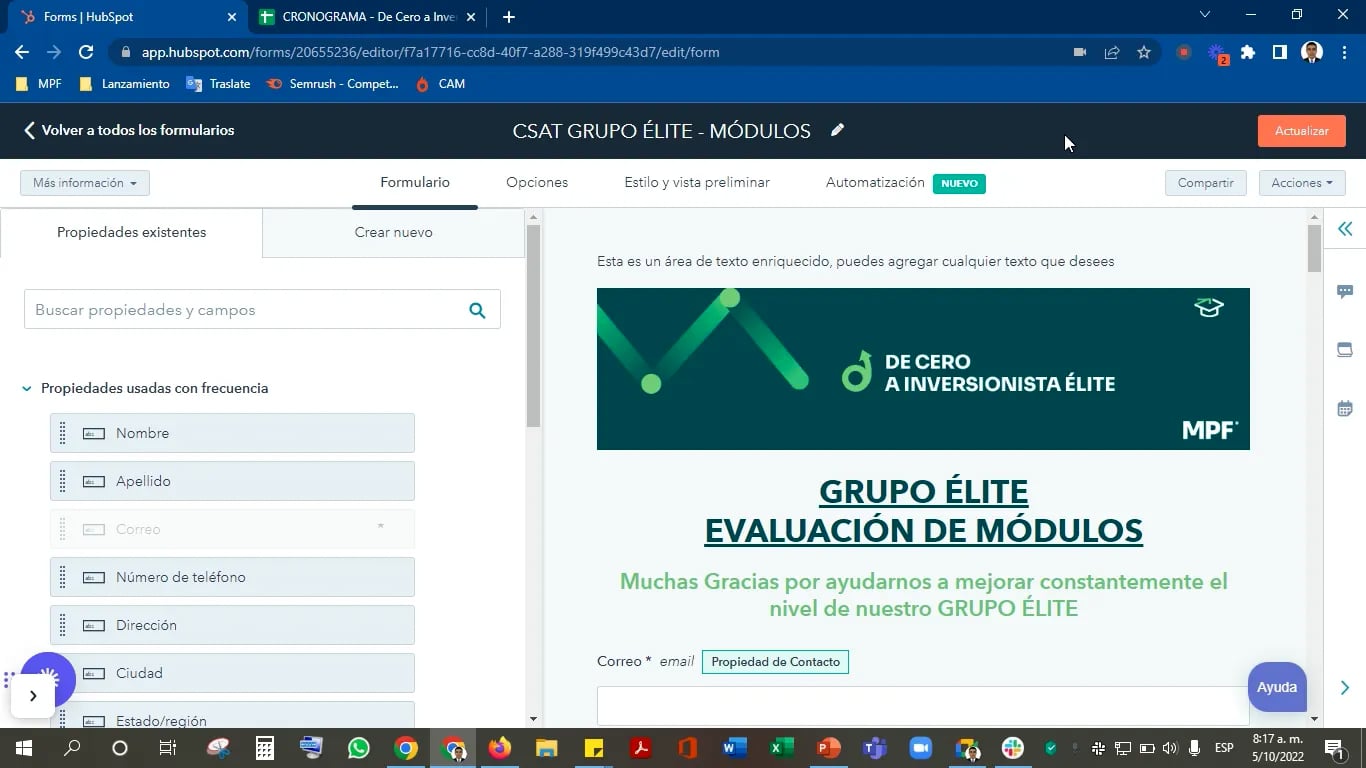
Task: Open the CAM bookmark
Action: [x=440, y=84]
